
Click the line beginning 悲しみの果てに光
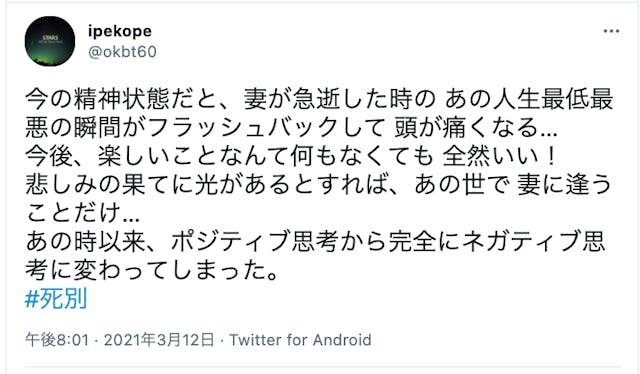click(318, 184)
